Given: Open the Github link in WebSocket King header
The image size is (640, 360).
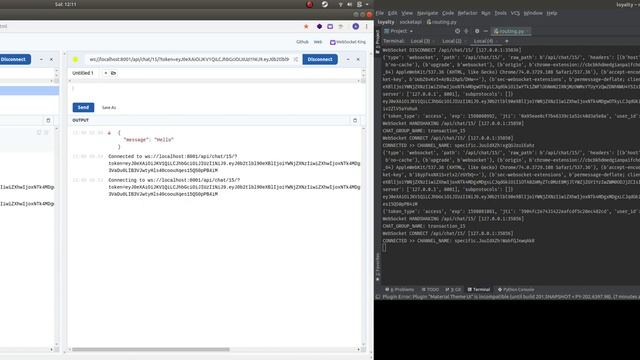Looking at the screenshot, I should point(302,42).
